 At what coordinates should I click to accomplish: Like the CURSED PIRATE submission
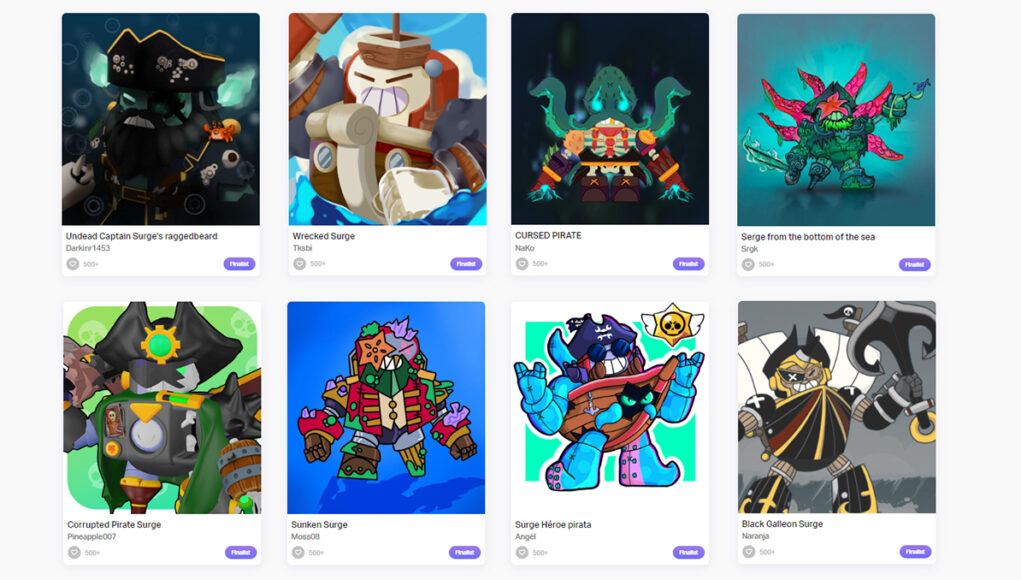pos(522,264)
